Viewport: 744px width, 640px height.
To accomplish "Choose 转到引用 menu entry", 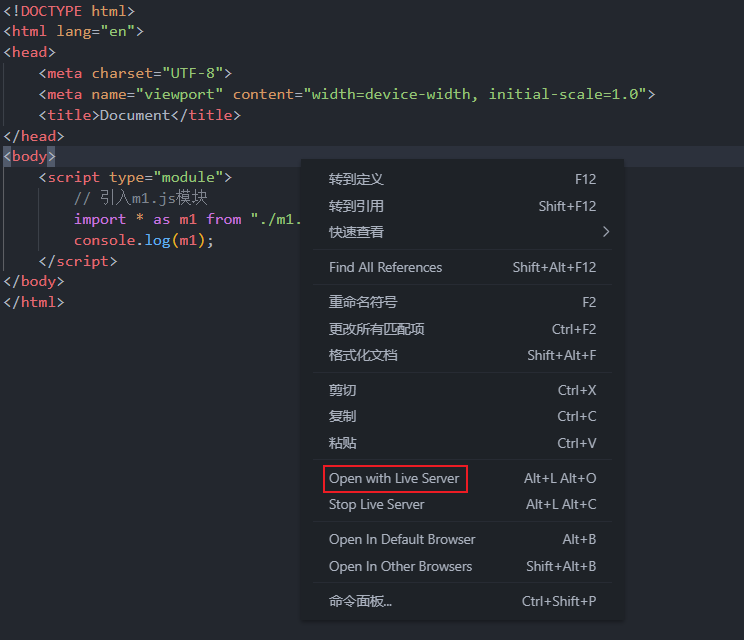I will pyautogui.click(x=356, y=206).
